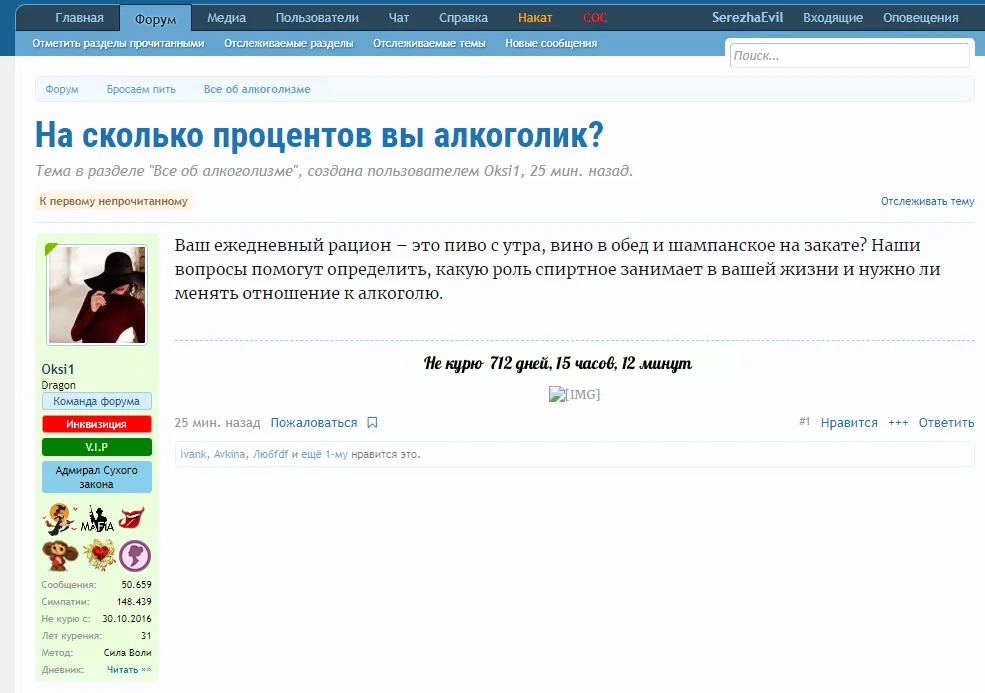Click the green V.I.P badge
The width and height of the screenshot is (985, 693).
click(x=96, y=446)
